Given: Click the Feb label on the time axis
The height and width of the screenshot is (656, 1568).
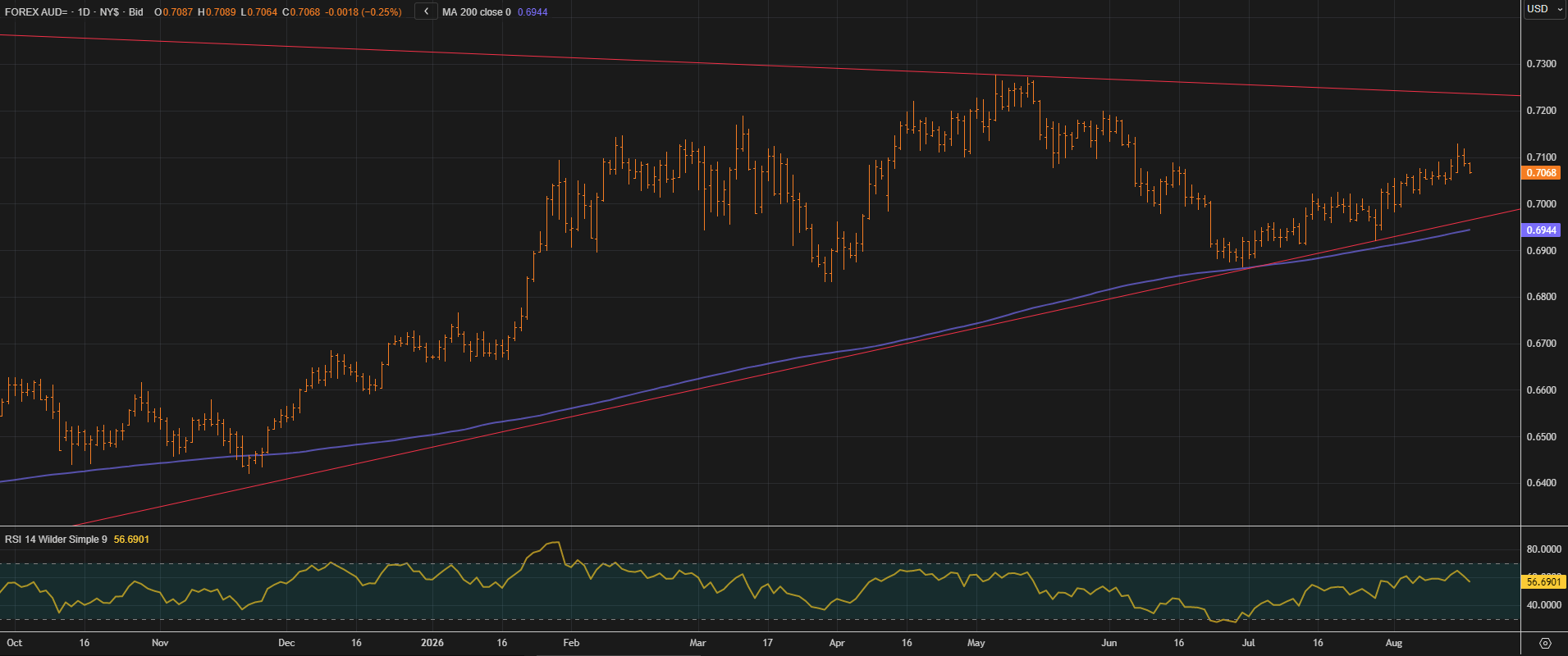Looking at the screenshot, I should coord(571,643).
